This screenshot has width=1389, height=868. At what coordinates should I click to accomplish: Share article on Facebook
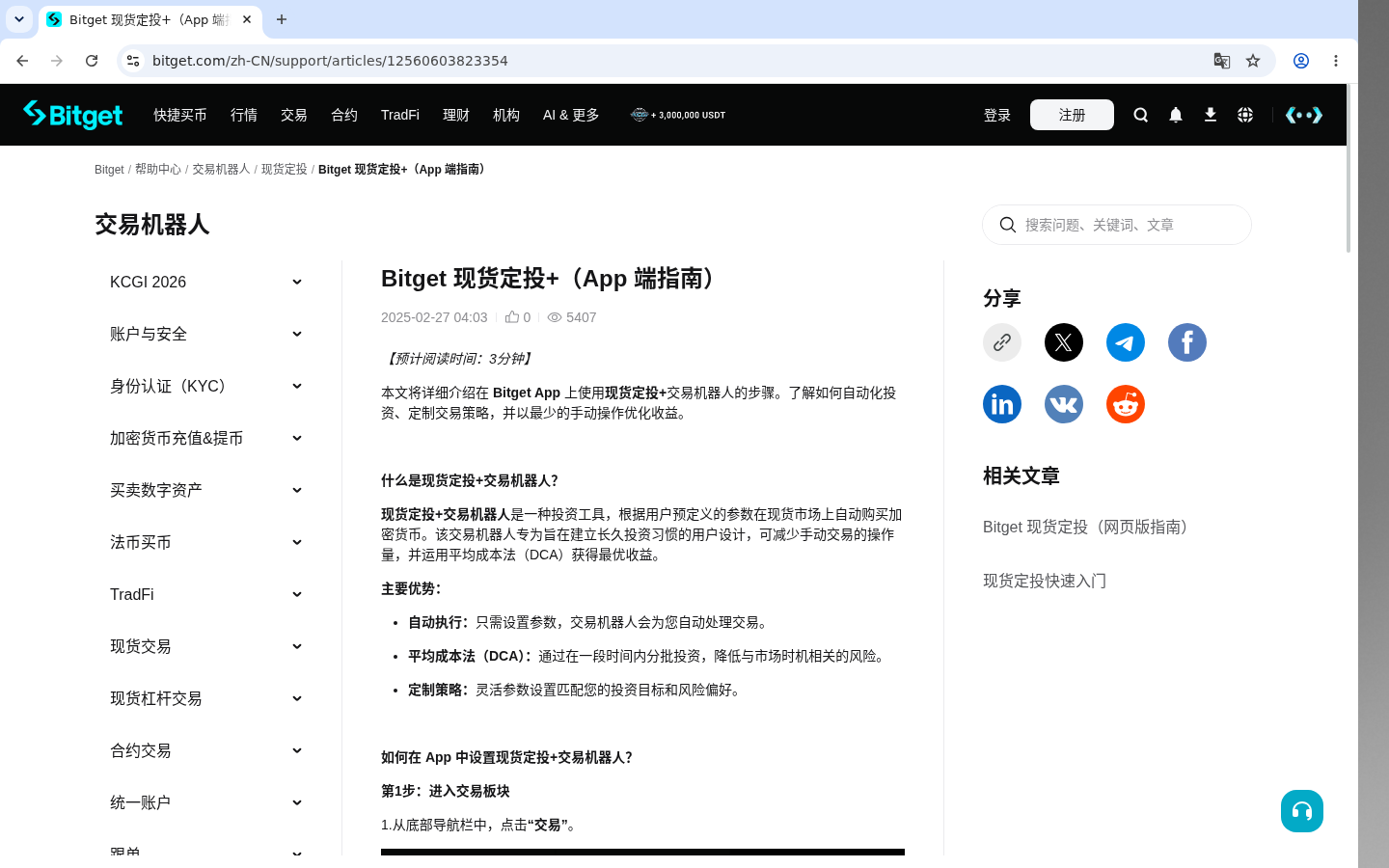pyautogui.click(x=1186, y=342)
